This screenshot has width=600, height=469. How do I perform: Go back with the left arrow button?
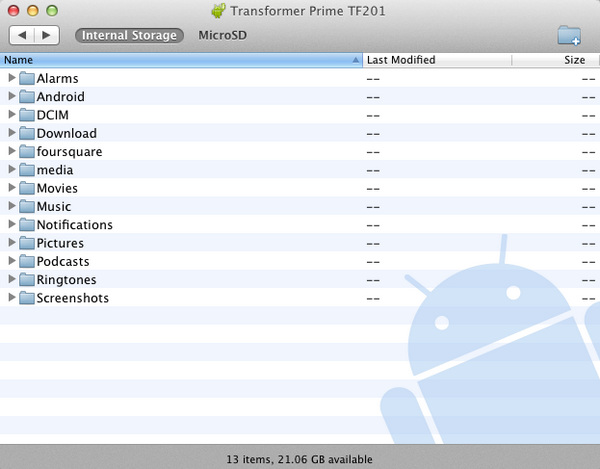coord(22,35)
